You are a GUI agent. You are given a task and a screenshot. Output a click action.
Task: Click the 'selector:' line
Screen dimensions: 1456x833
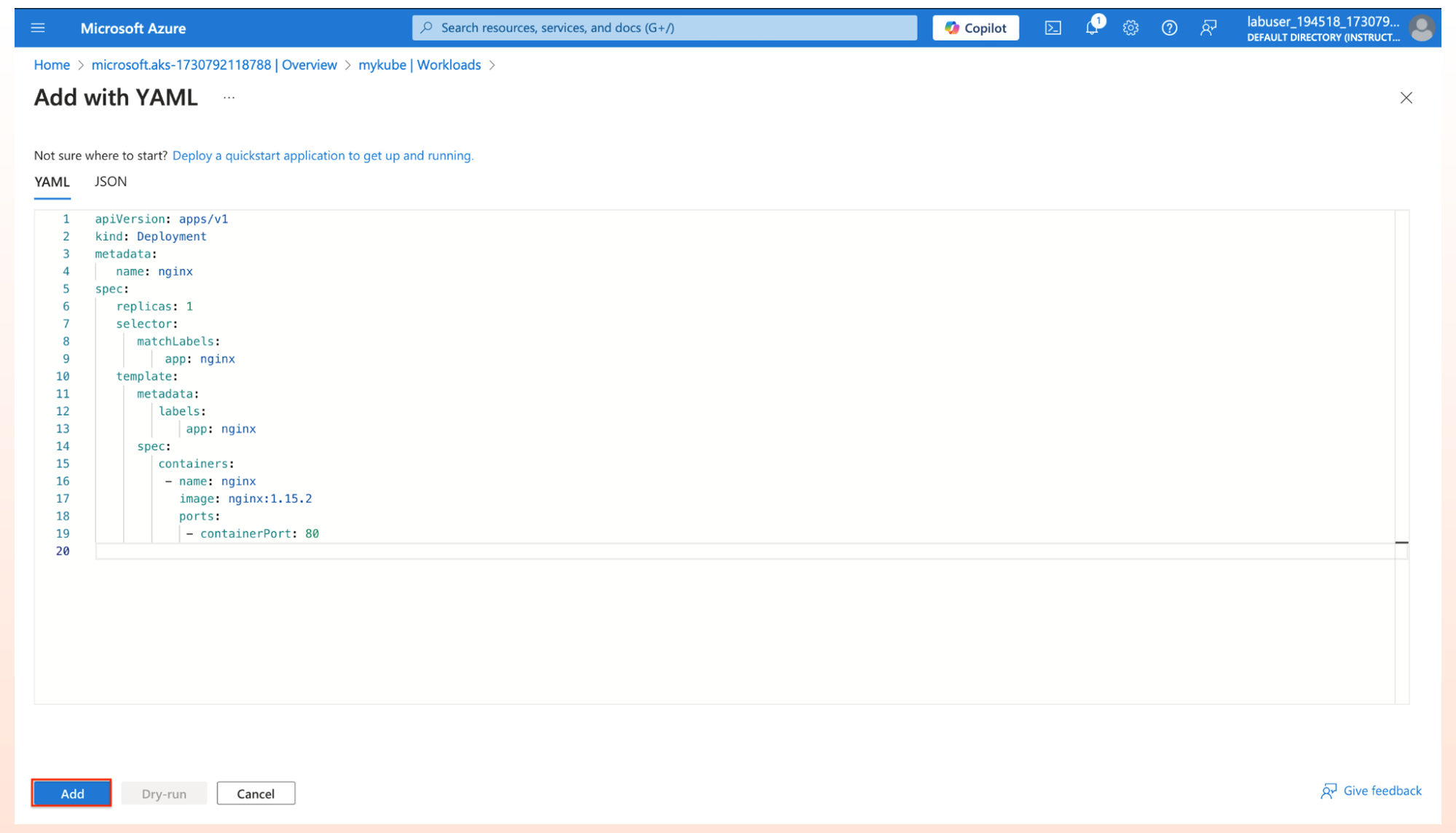pos(147,324)
